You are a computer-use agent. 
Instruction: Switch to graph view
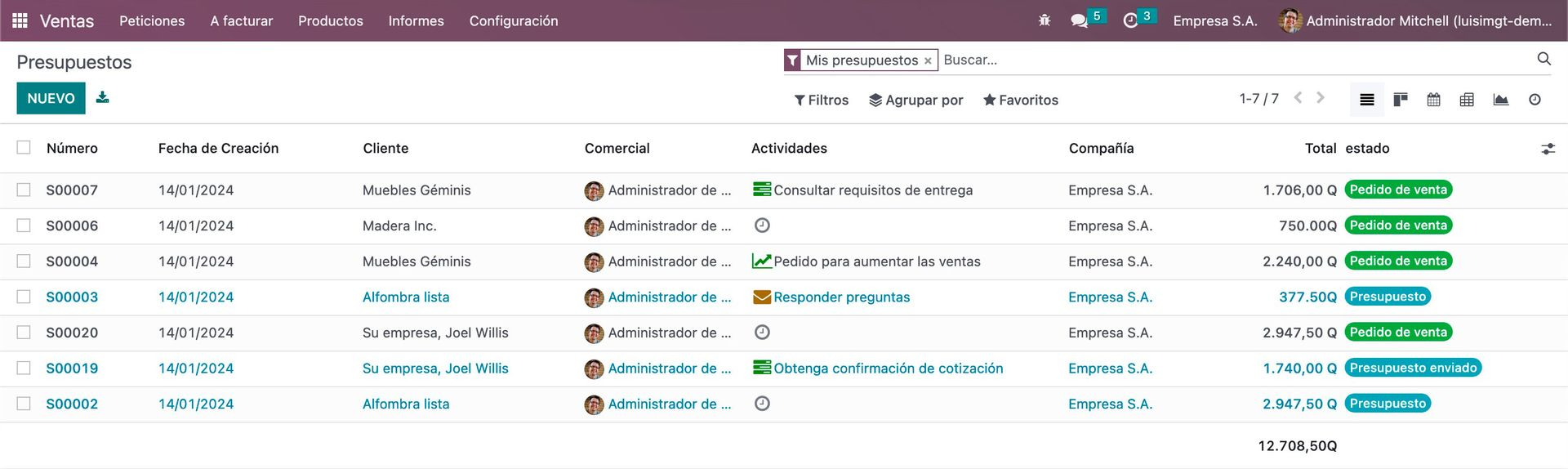pyautogui.click(x=1501, y=100)
